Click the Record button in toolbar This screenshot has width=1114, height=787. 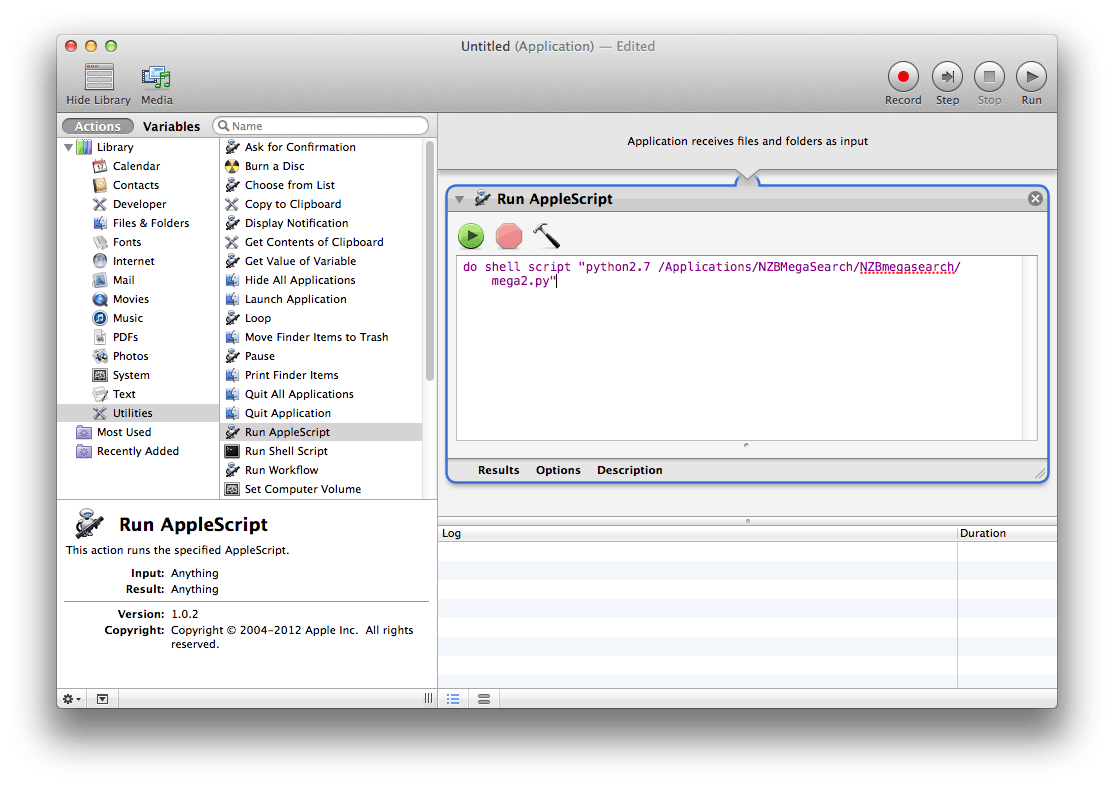click(903, 77)
